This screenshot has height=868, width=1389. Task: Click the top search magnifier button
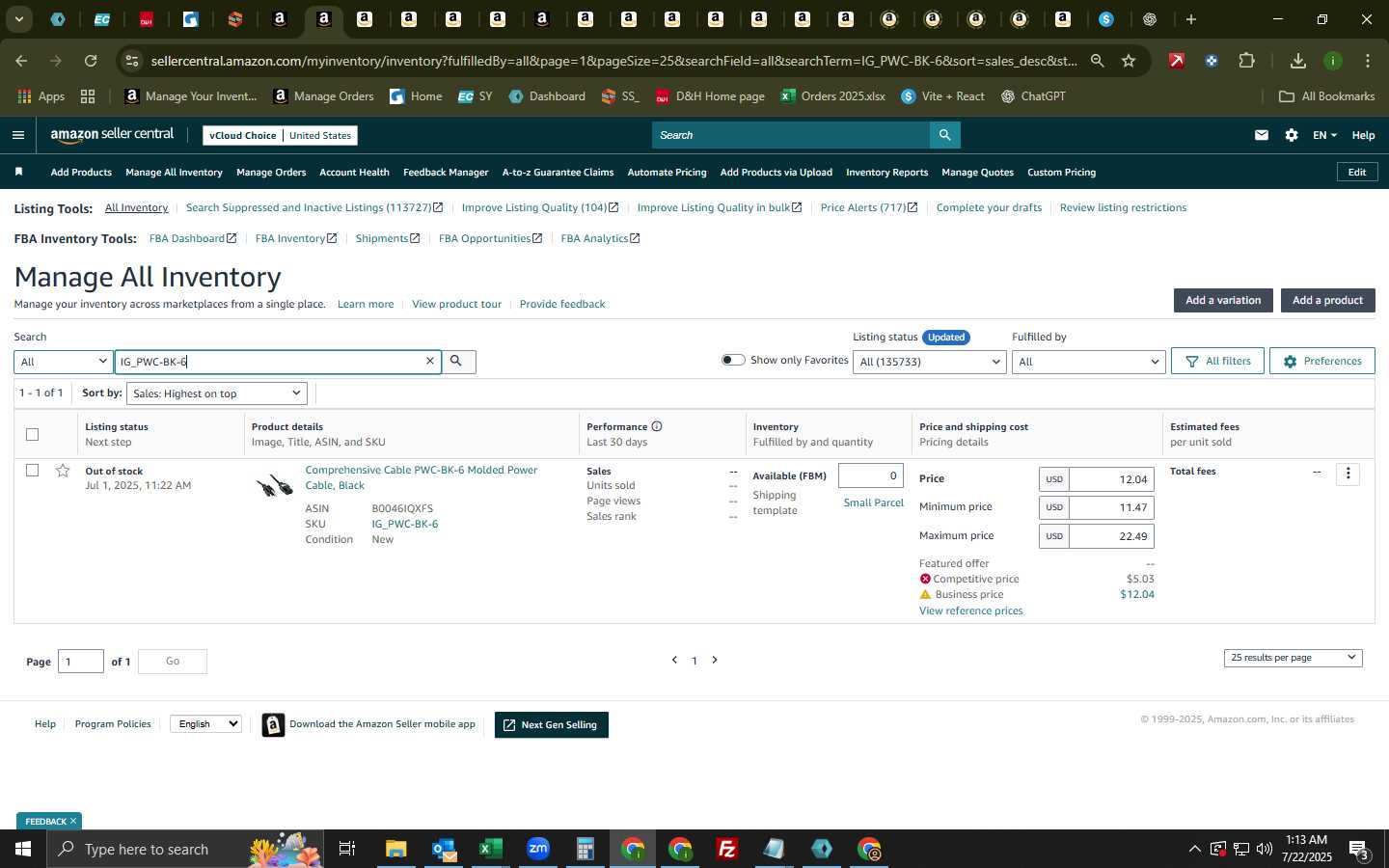pyautogui.click(x=944, y=135)
